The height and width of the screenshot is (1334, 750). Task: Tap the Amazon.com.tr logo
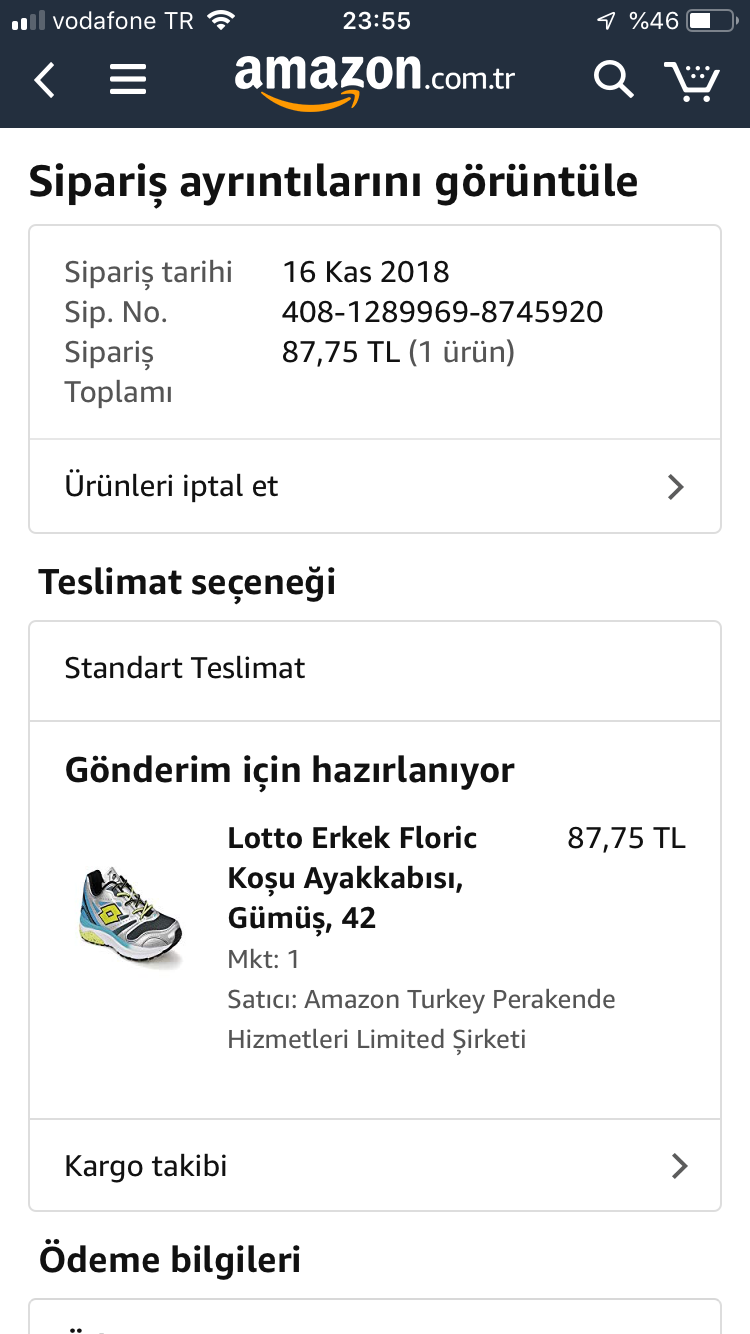[x=375, y=78]
